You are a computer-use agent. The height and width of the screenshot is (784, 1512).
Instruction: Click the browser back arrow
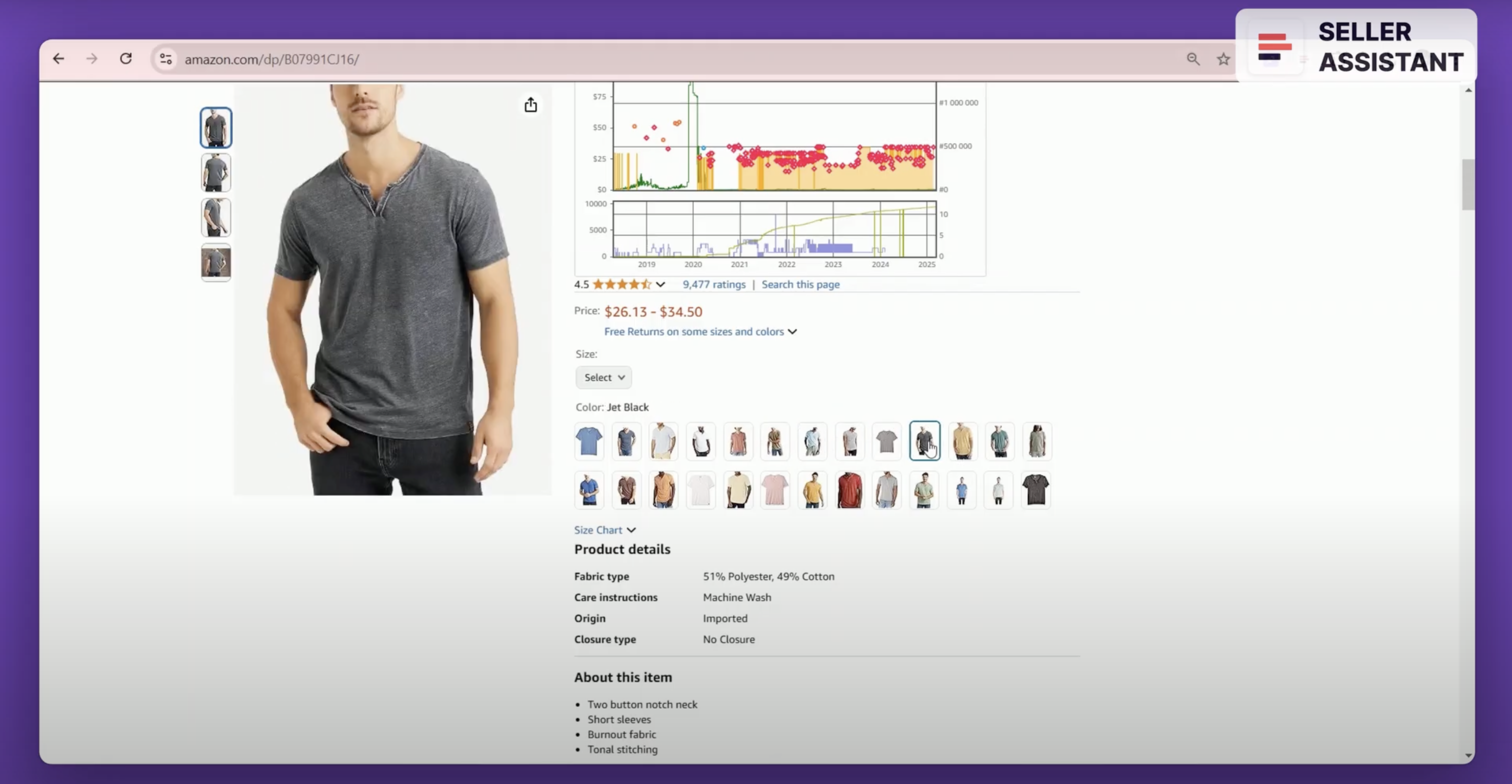click(x=58, y=58)
